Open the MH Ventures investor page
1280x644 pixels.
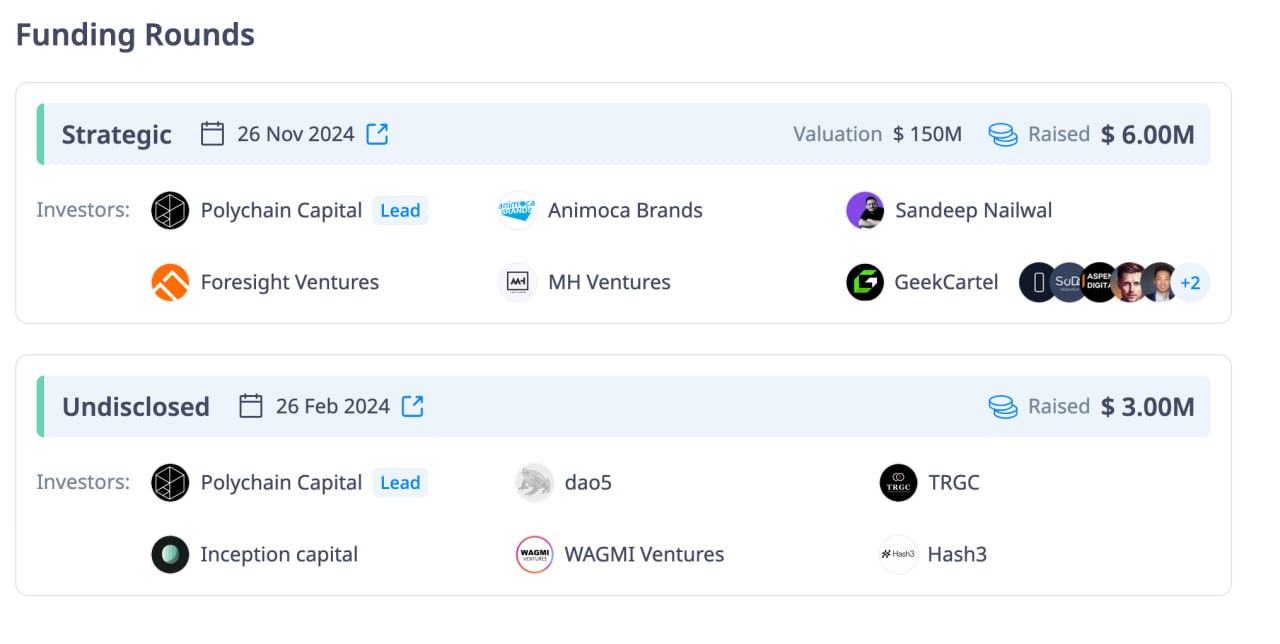pyautogui.click(x=609, y=283)
